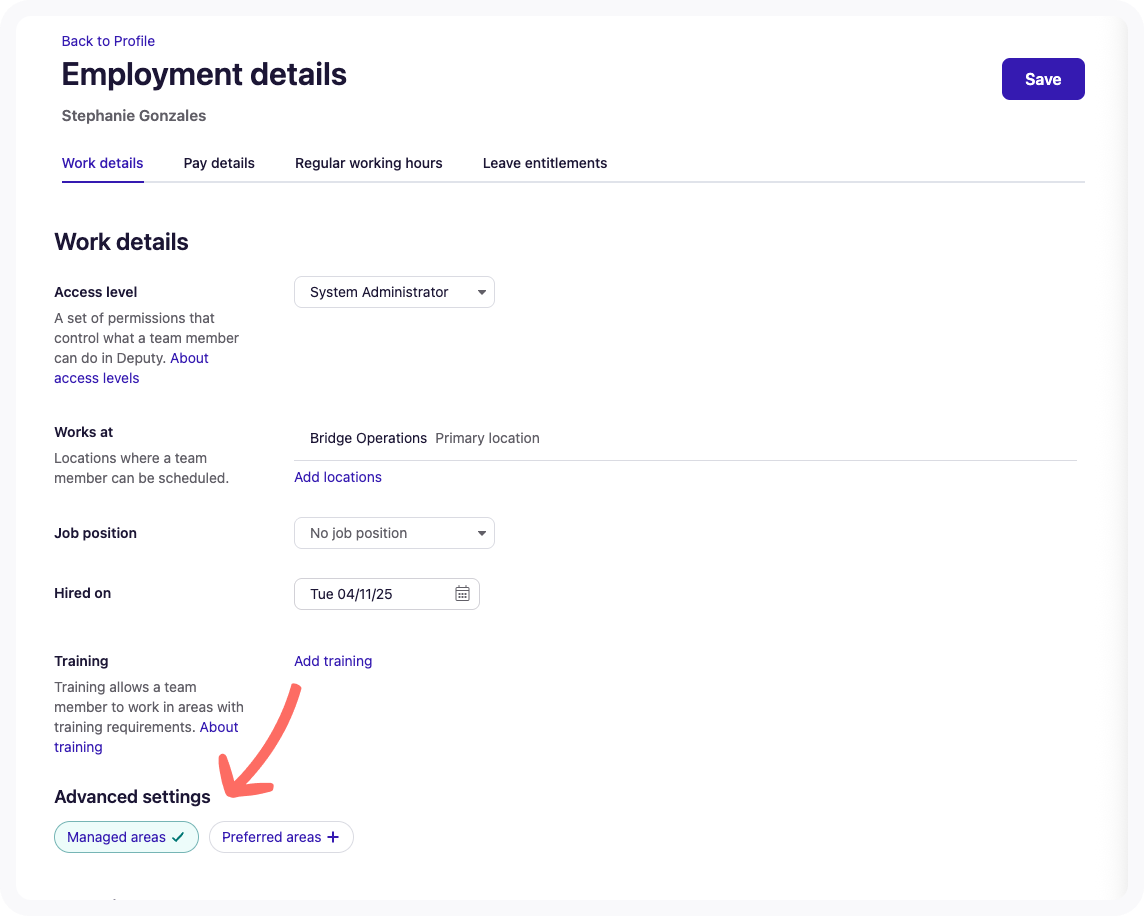Click the Add locations link

[338, 477]
